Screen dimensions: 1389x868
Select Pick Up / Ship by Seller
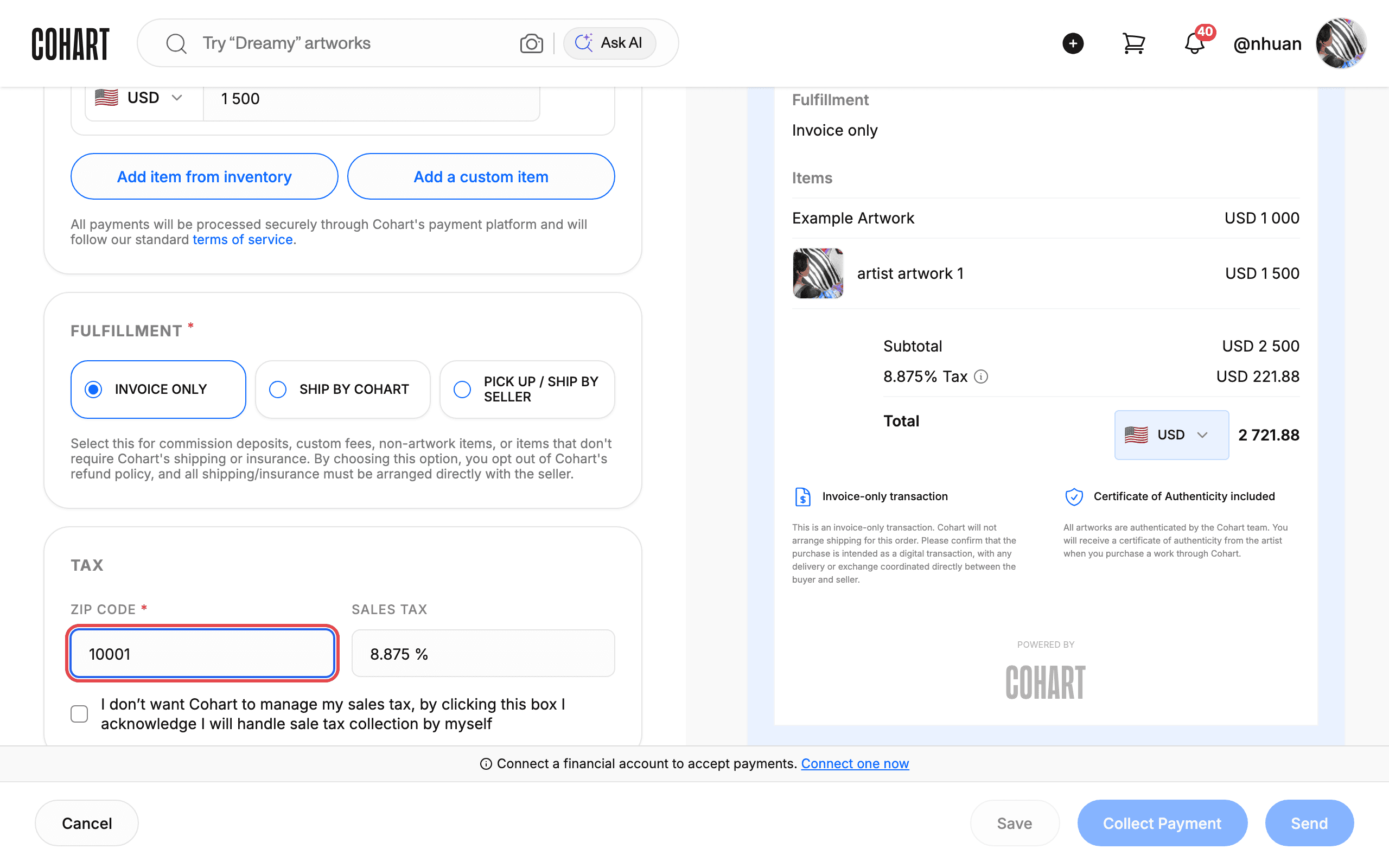click(x=527, y=389)
